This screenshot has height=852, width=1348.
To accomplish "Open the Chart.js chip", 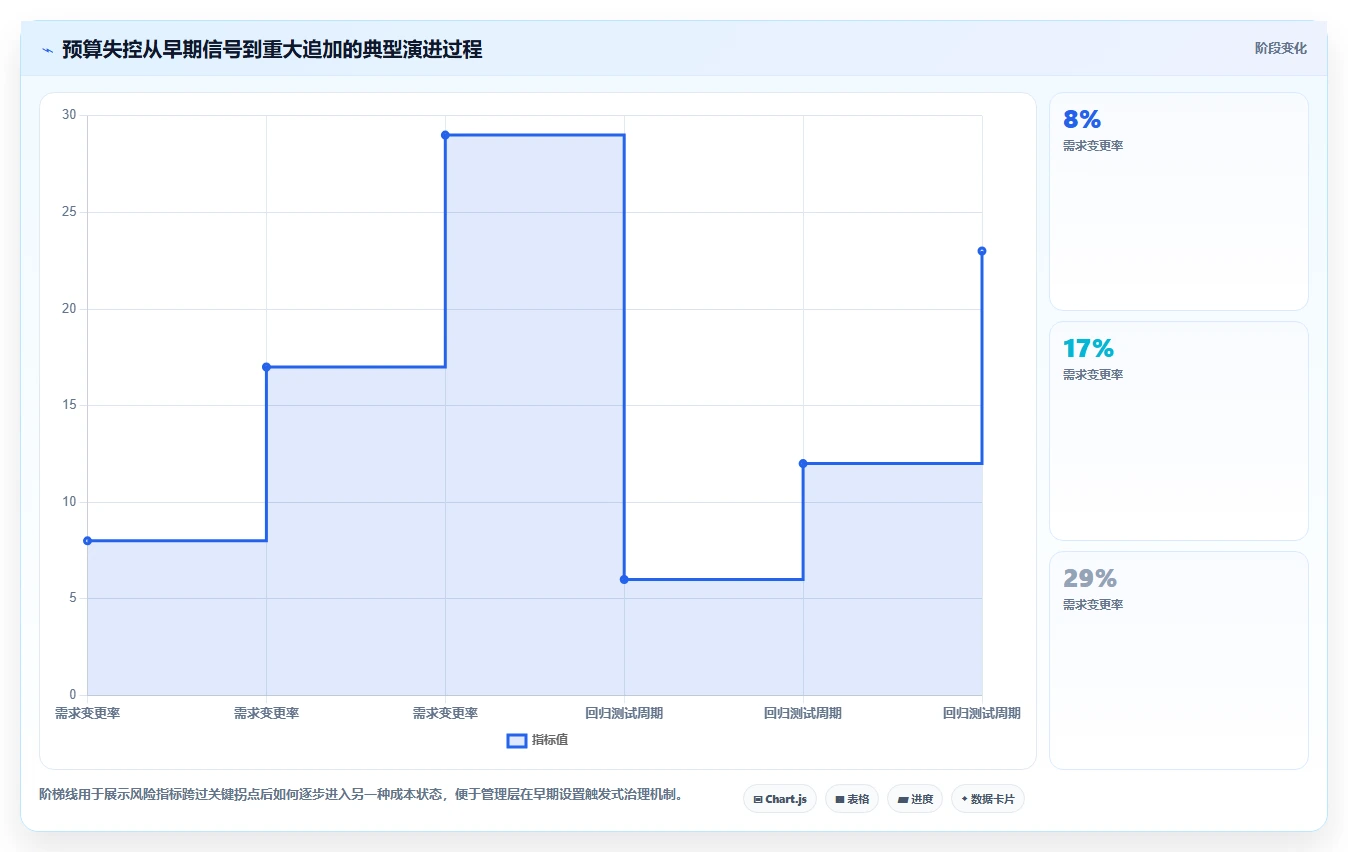I will tap(780, 799).
